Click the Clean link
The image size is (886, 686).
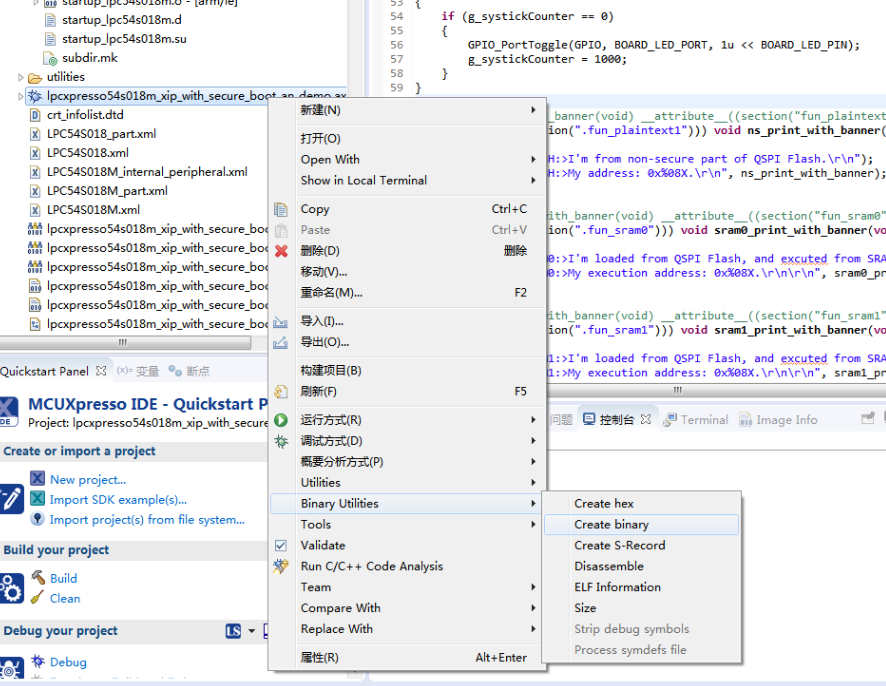[x=65, y=598]
